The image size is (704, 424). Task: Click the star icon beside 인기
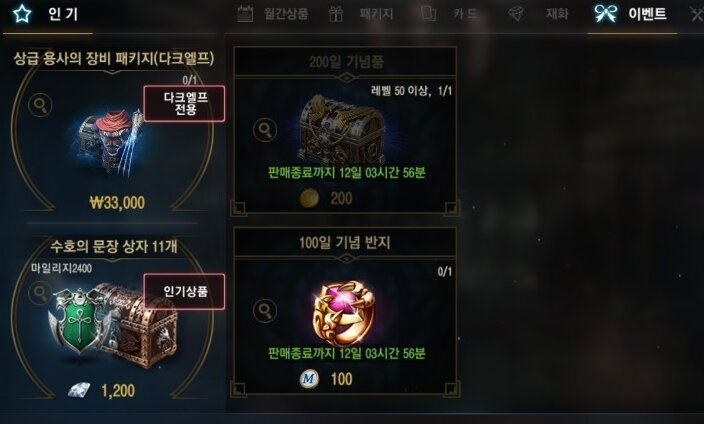[x=22, y=15]
